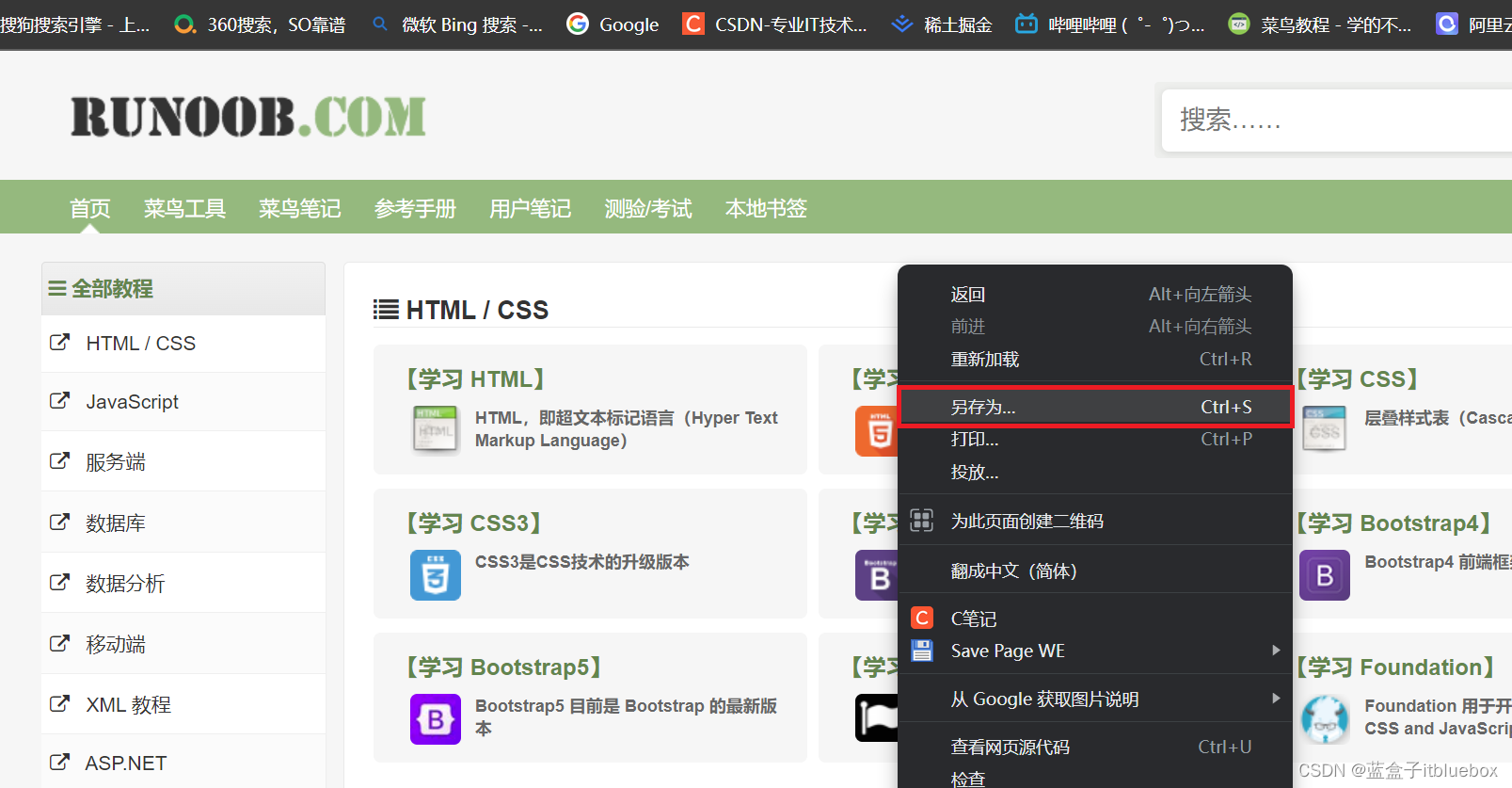Choose 投放... from the context menu

pos(1095,472)
